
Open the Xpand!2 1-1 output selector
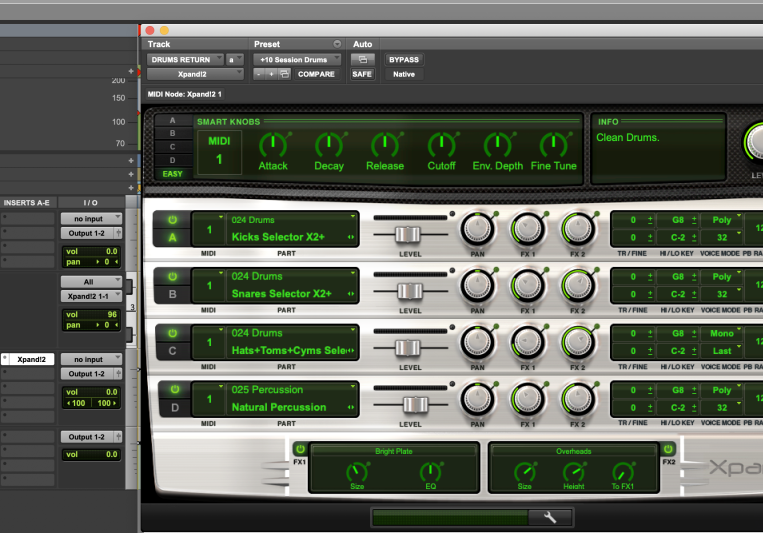pos(91,296)
